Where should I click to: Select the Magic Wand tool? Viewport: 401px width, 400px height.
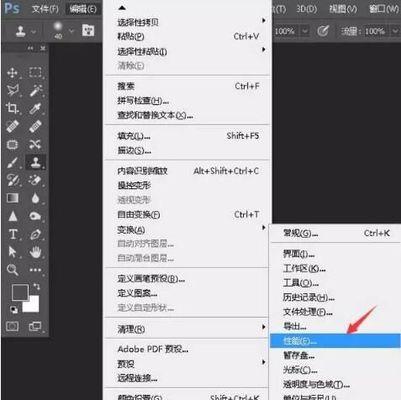click(x=35, y=90)
